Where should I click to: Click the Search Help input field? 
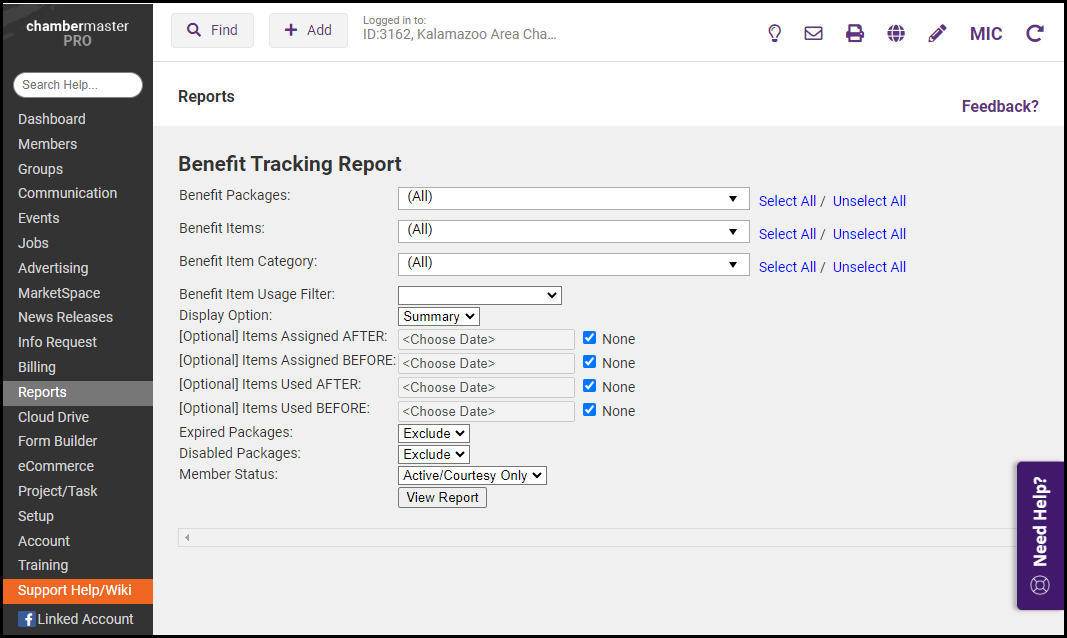pyautogui.click(x=78, y=85)
